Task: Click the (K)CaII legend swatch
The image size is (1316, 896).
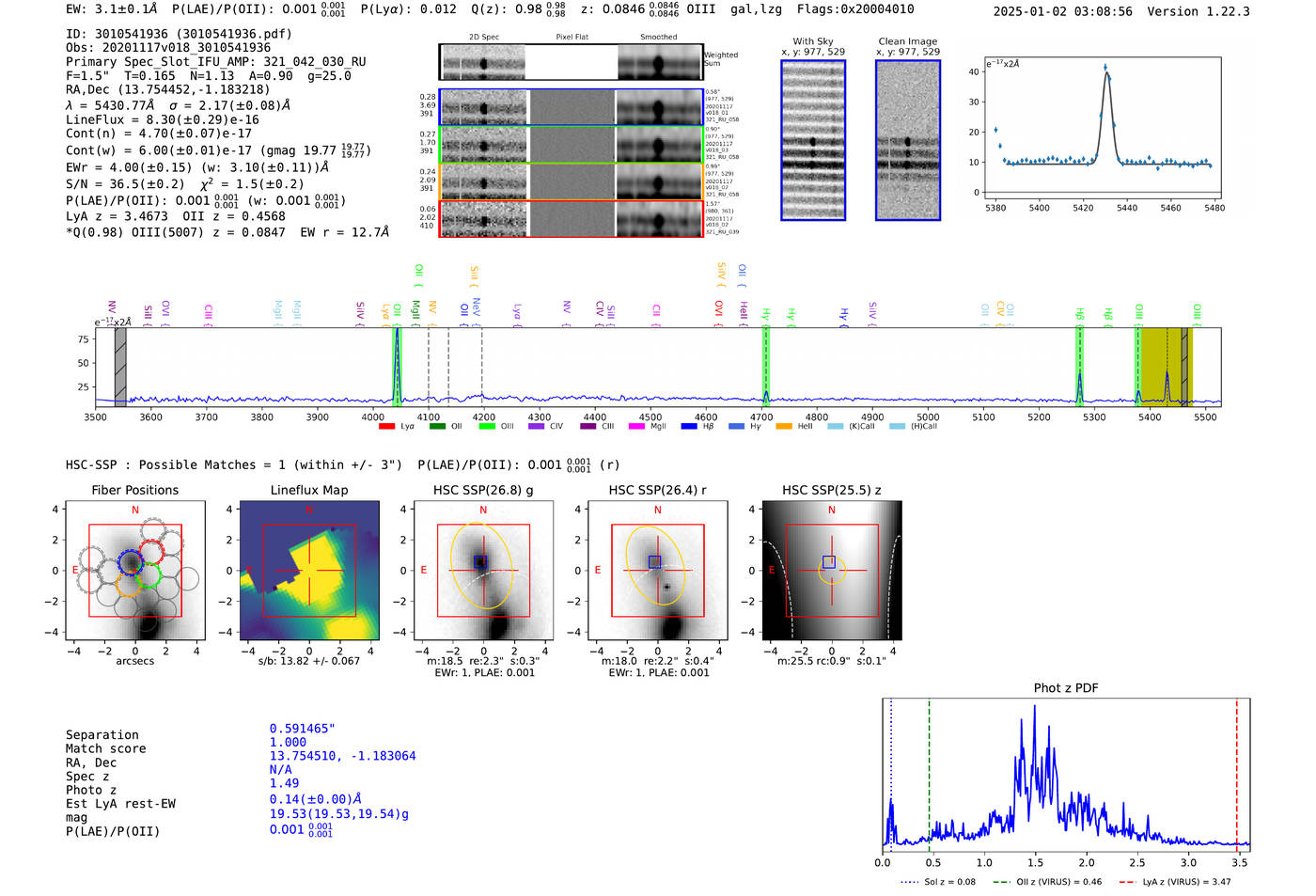Action: pos(835,427)
